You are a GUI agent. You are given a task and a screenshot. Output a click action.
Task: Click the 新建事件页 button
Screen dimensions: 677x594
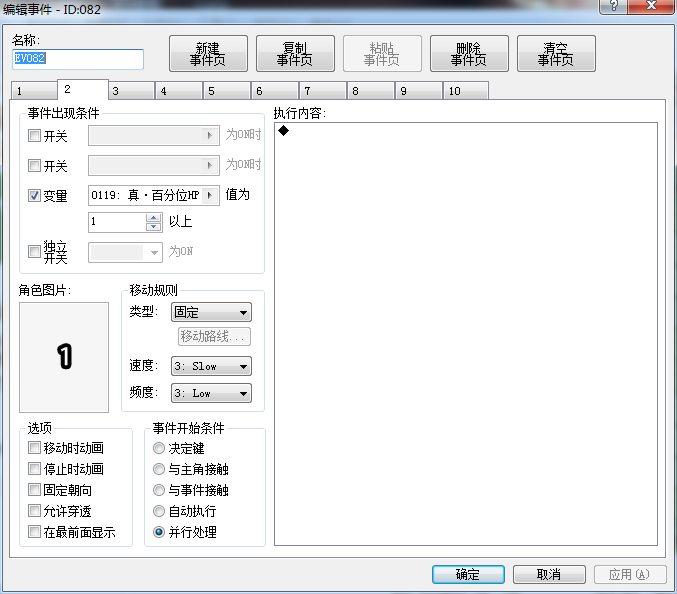click(208, 54)
